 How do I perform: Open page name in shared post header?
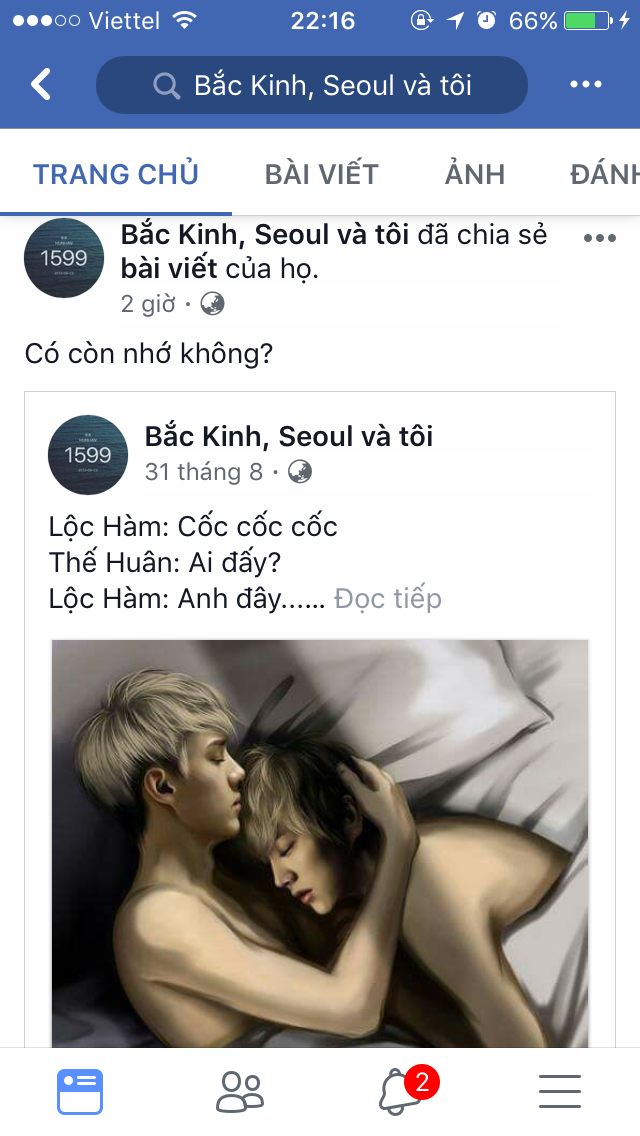pos(289,436)
